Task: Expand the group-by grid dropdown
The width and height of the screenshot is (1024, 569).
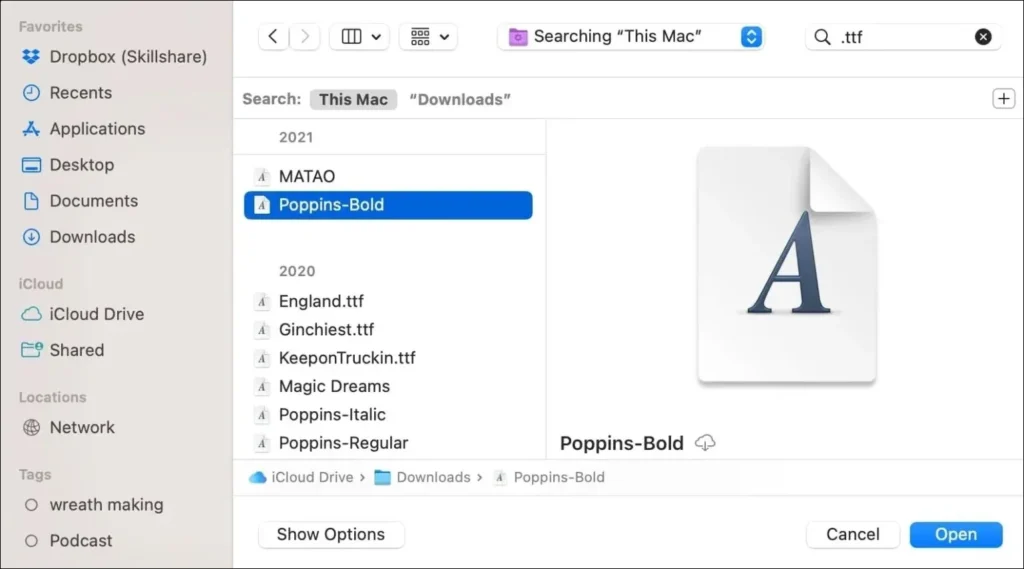Action: point(428,37)
